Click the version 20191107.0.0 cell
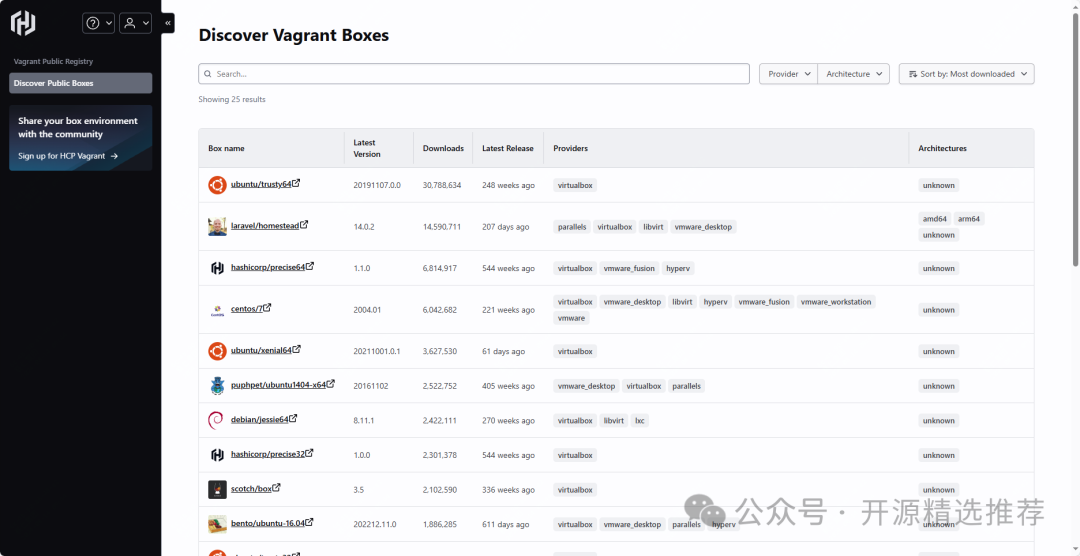Viewport: 1080px width, 556px height. [x=377, y=185]
